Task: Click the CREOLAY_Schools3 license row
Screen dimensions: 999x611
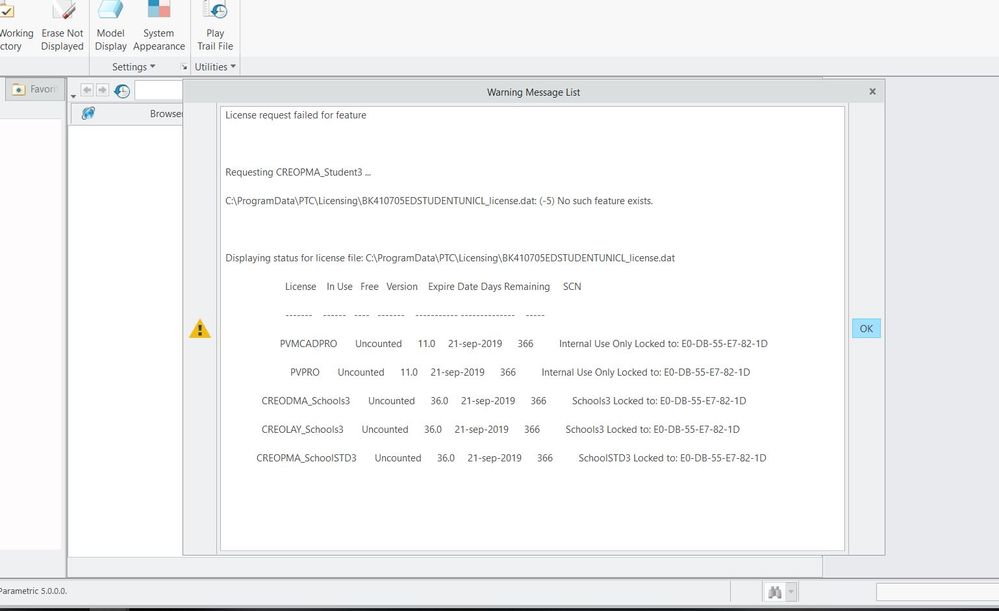Action: [x=500, y=429]
